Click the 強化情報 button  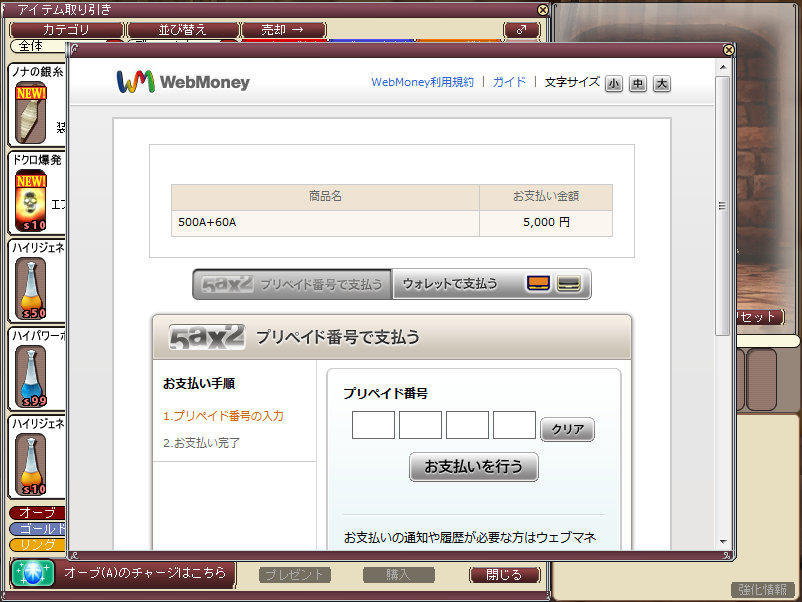tap(763, 590)
